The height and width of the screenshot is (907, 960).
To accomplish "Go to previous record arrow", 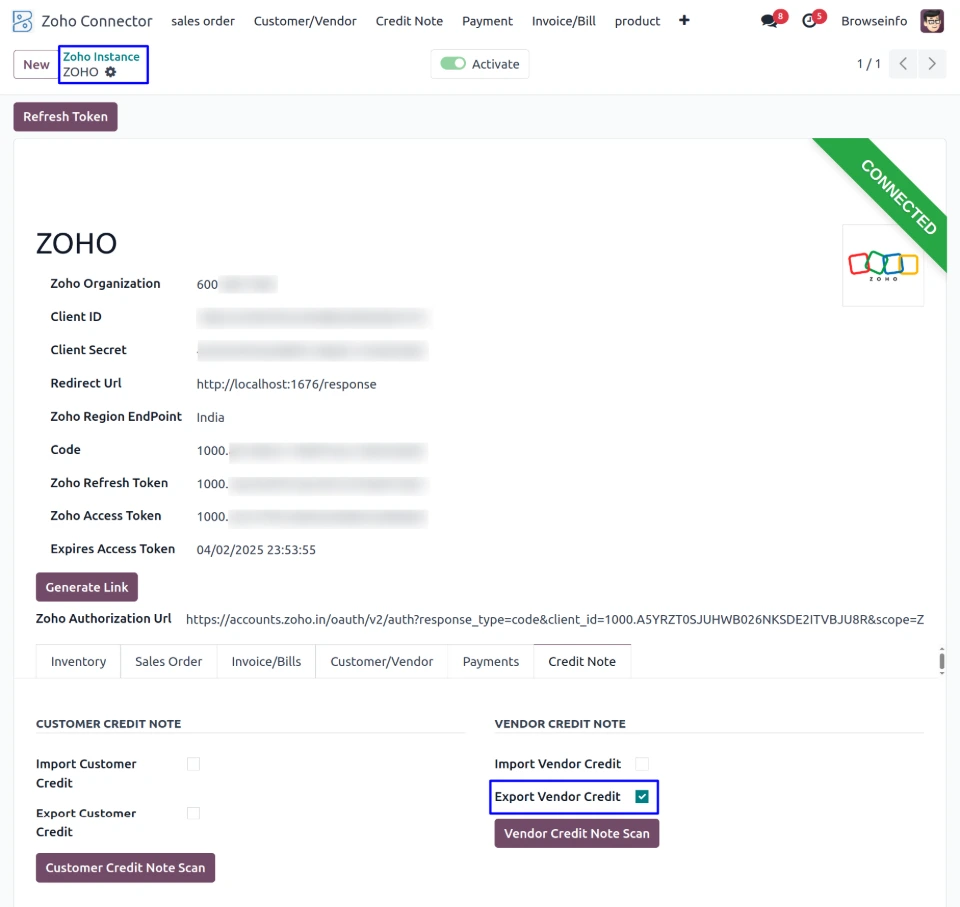I will [903, 64].
